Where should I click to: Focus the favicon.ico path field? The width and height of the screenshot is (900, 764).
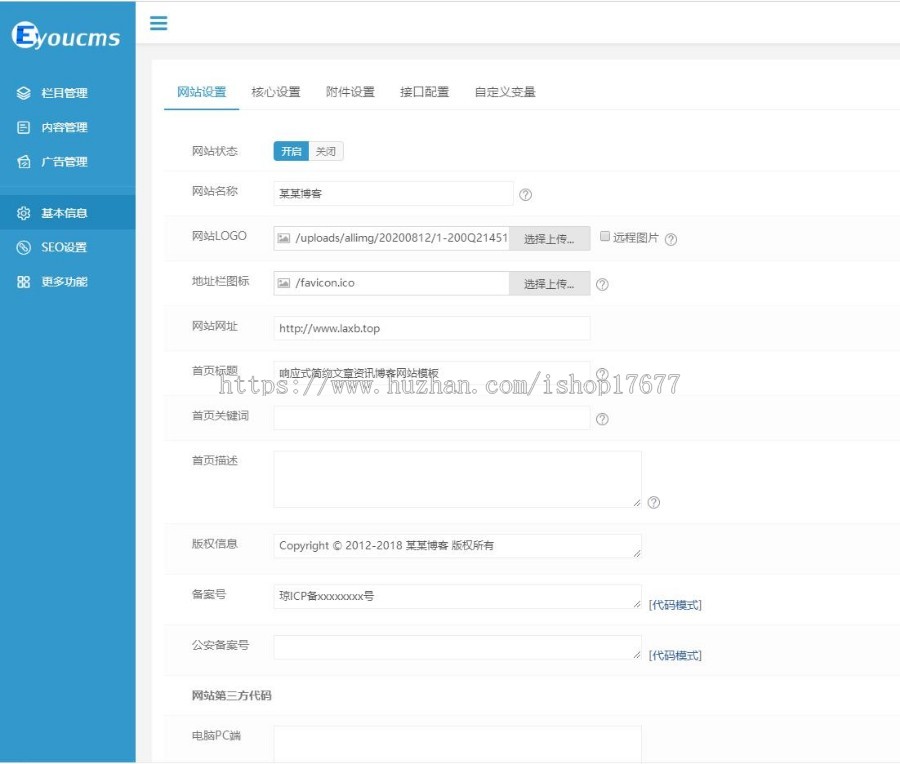tap(391, 283)
